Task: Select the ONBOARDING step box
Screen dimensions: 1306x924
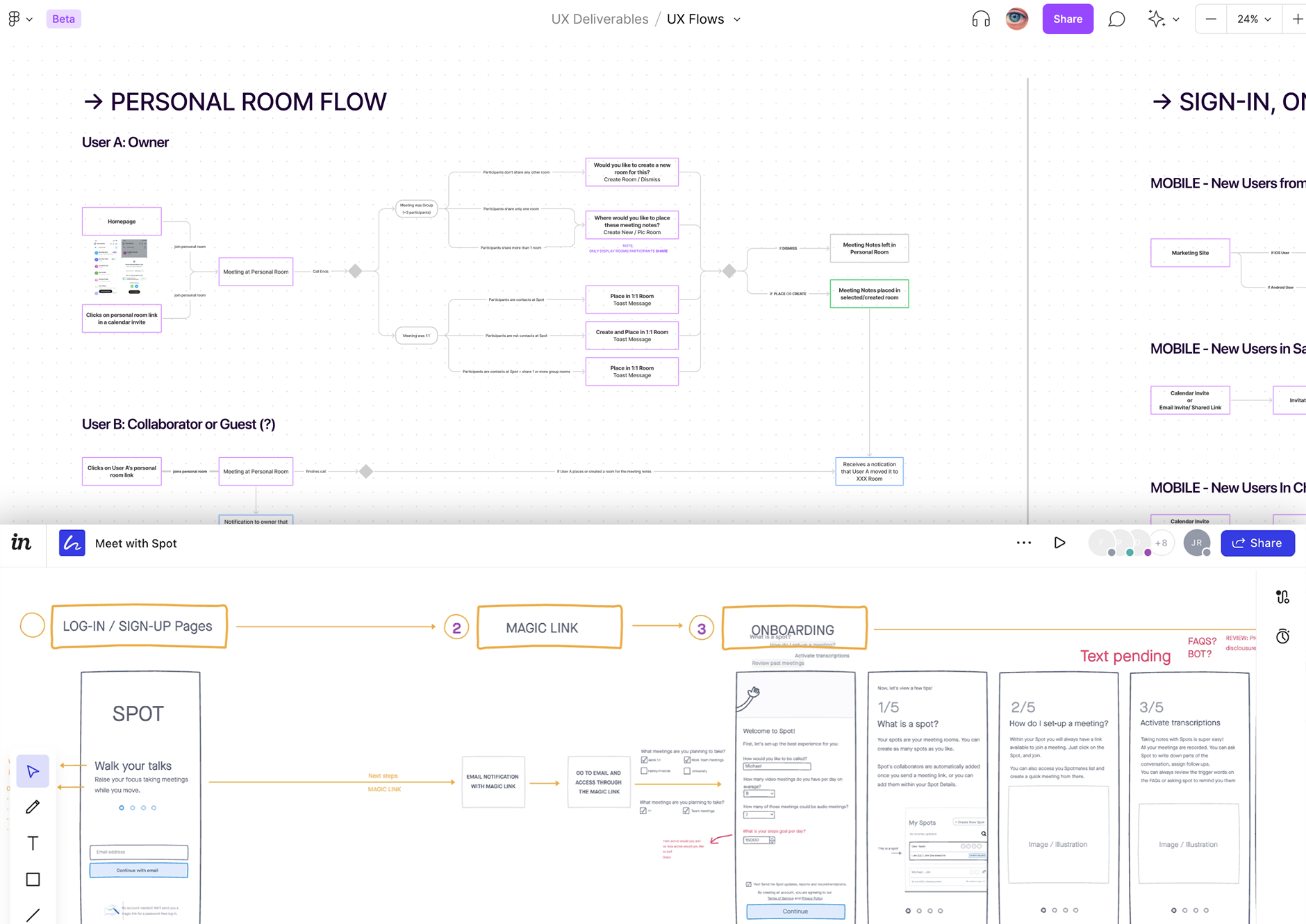Action: [795, 628]
